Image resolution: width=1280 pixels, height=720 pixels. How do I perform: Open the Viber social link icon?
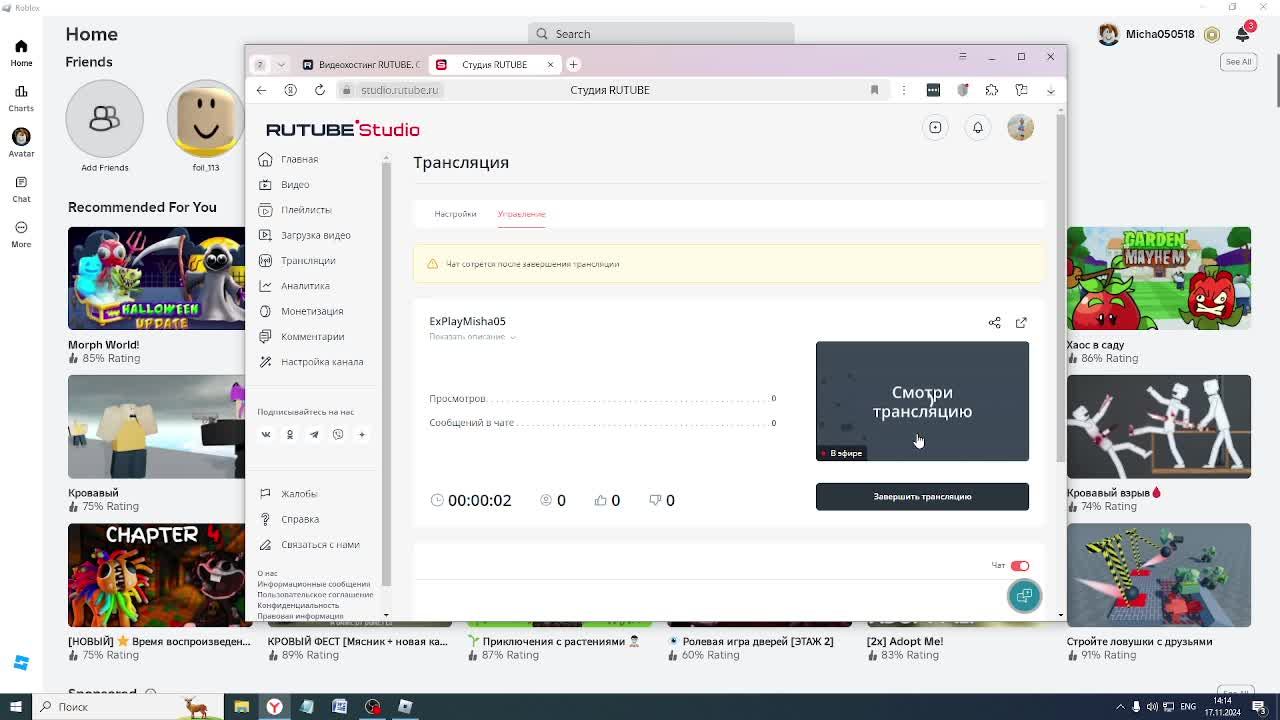[x=338, y=434]
